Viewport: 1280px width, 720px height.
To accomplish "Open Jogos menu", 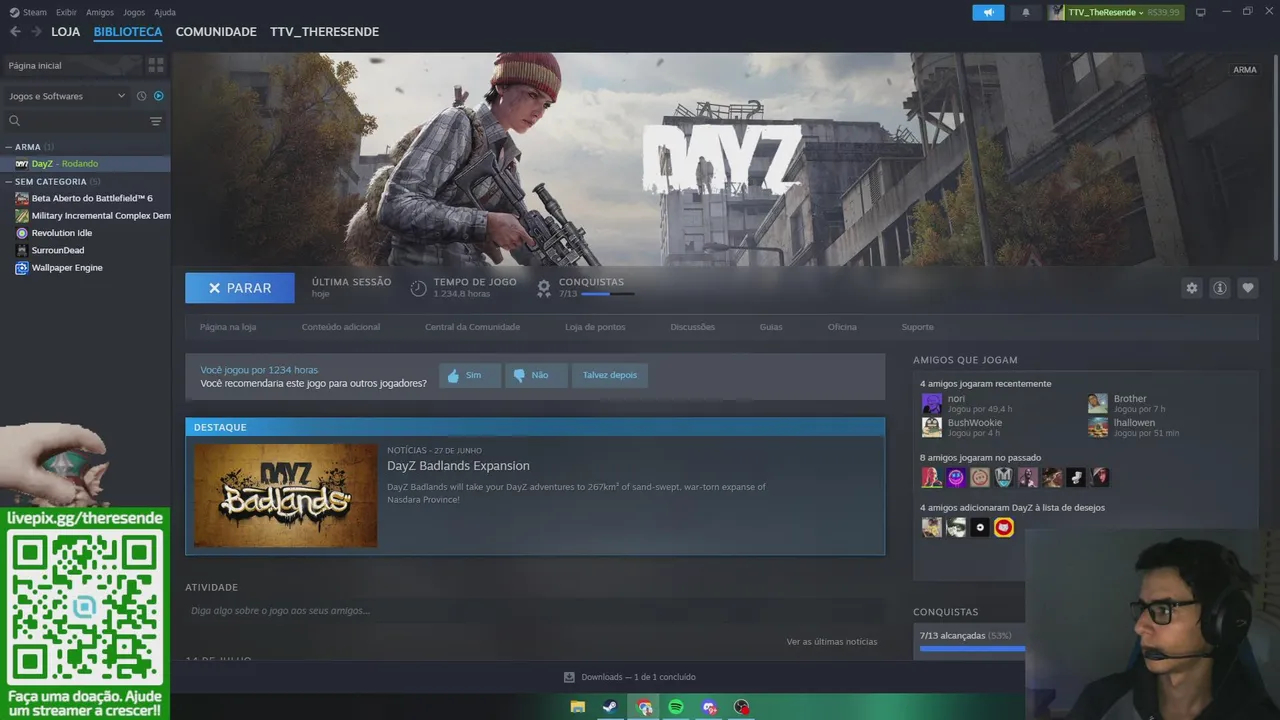I will tap(134, 12).
